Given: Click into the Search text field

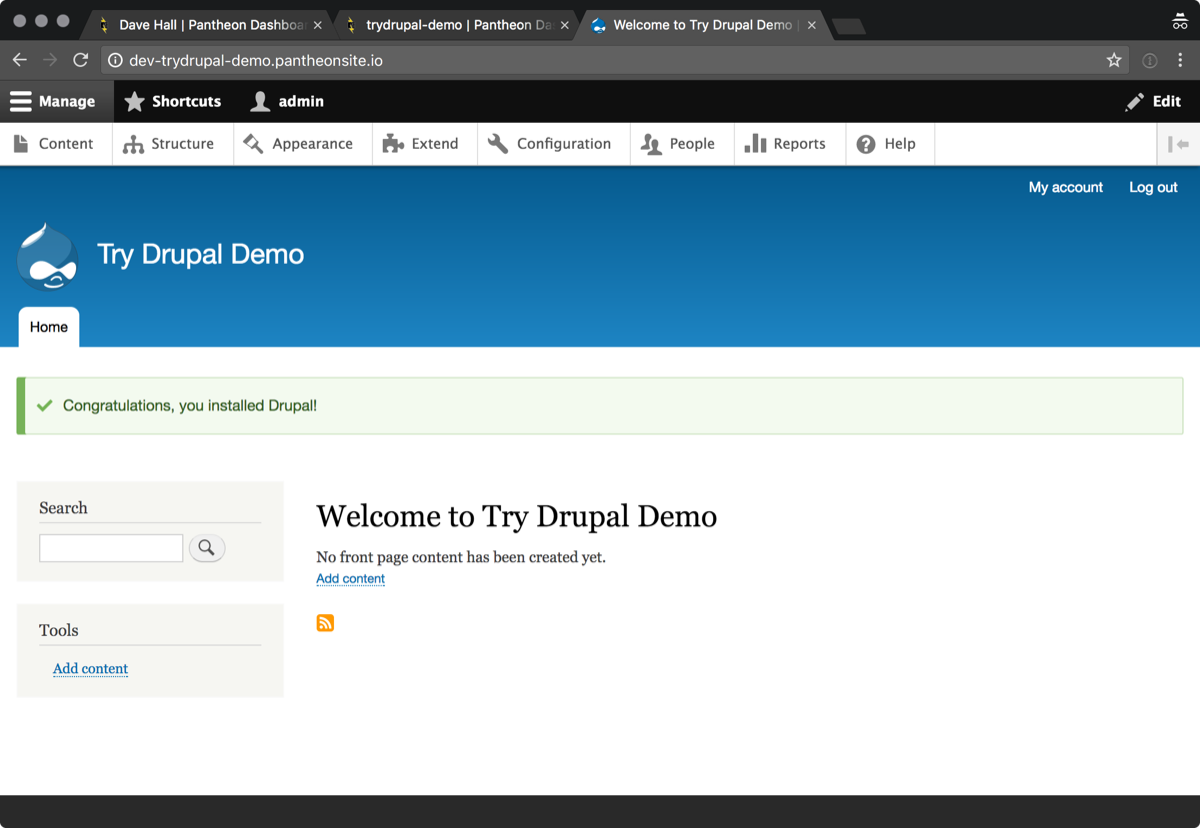Looking at the screenshot, I should click(111, 548).
